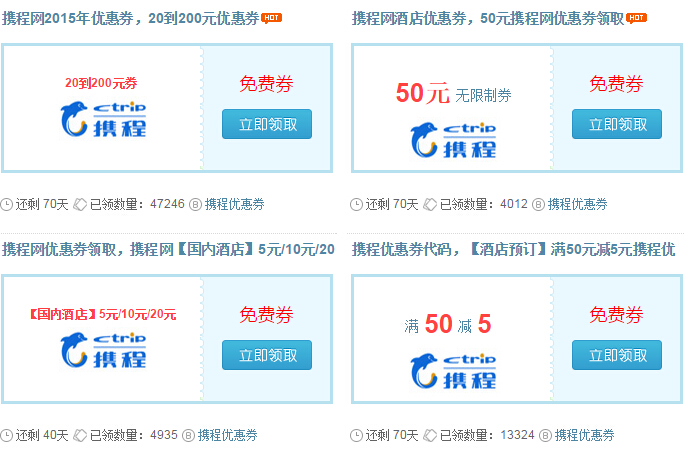Click the clock icon in the 47246 row
The height and width of the screenshot is (455, 684).
7,205
